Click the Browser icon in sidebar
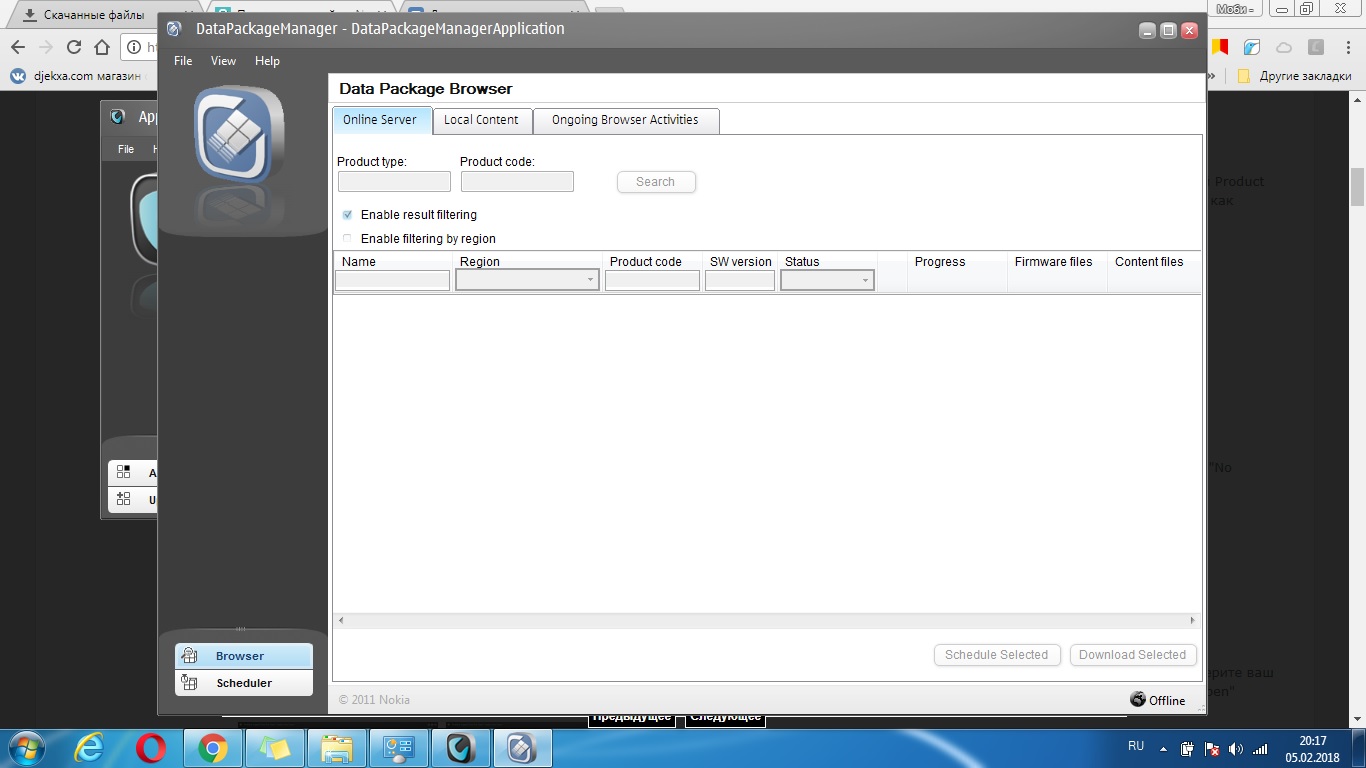 189,656
